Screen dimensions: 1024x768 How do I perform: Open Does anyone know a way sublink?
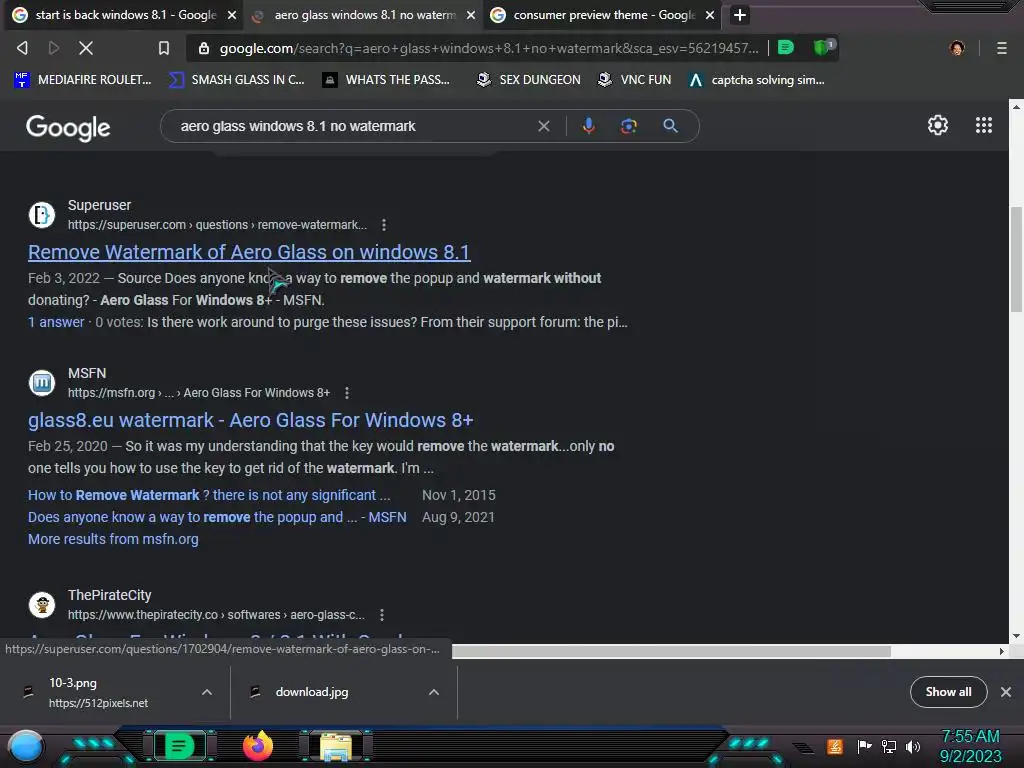[x=217, y=517]
